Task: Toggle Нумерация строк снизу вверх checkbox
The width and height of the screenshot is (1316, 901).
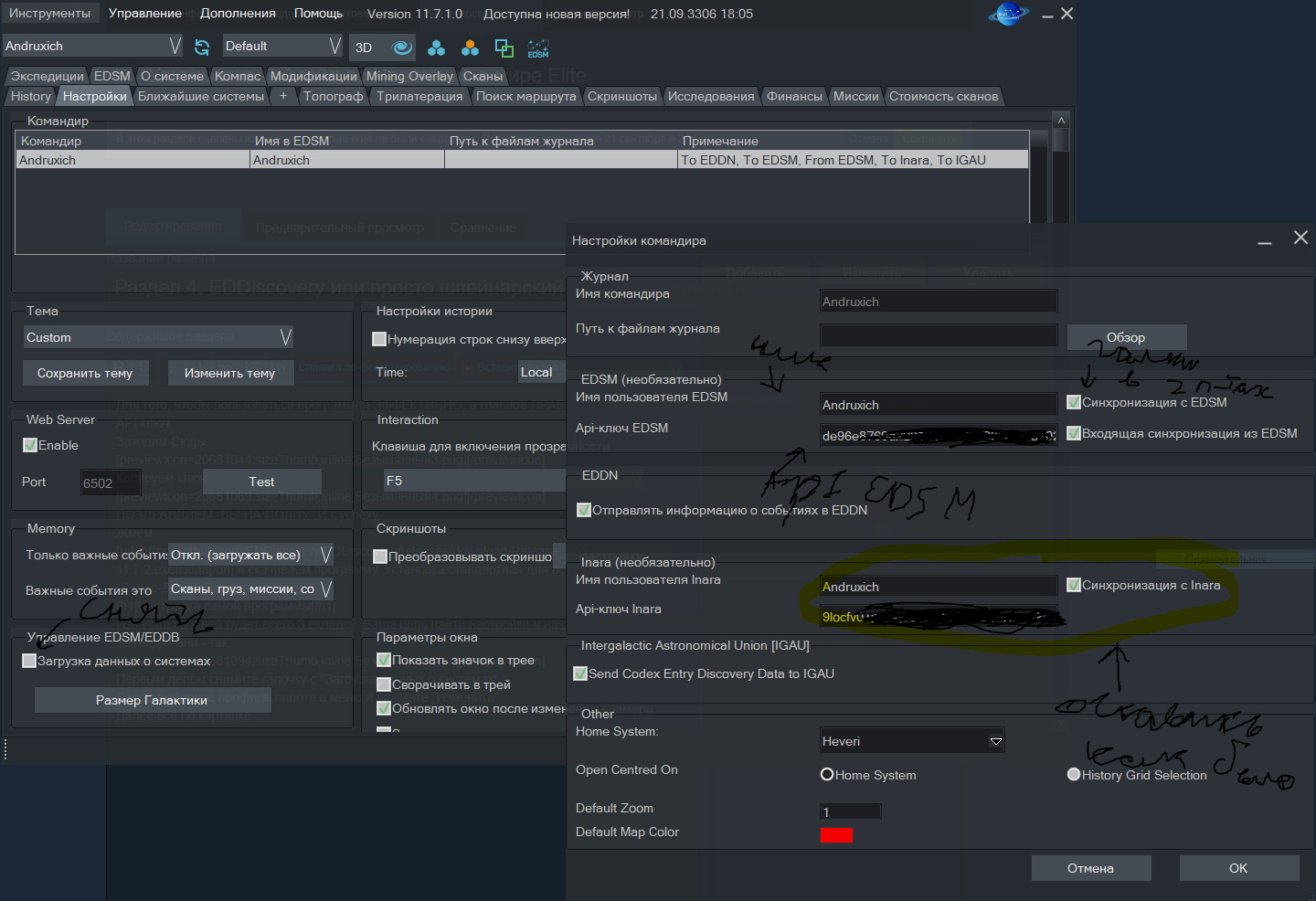Action: coord(379,339)
